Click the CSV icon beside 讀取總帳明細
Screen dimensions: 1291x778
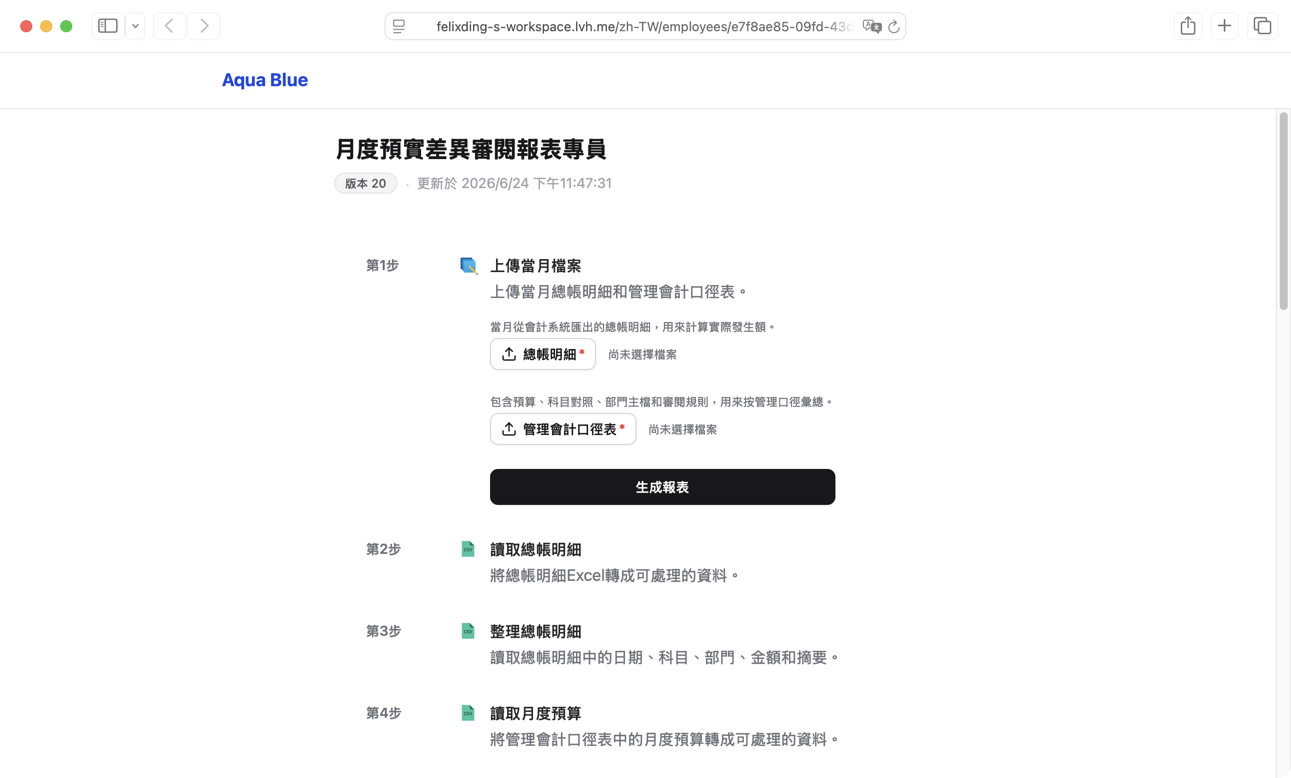click(468, 549)
